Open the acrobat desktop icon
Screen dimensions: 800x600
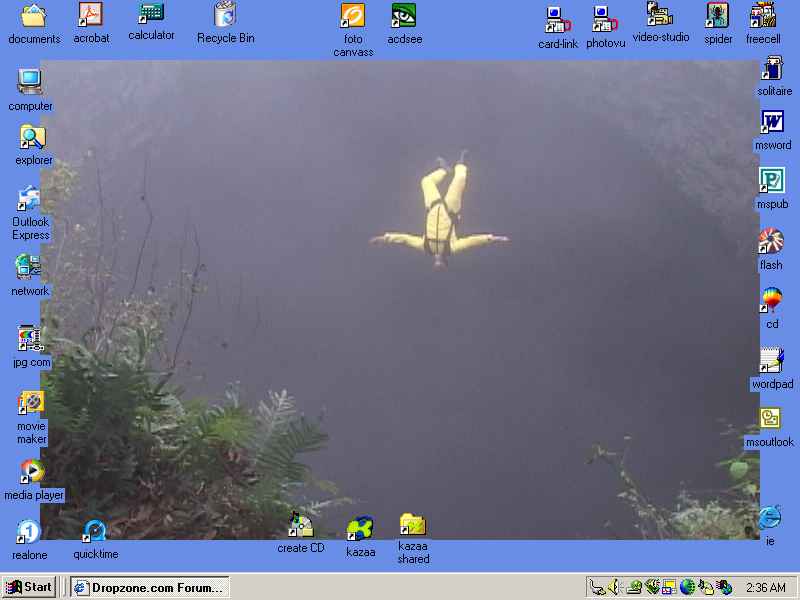[91, 15]
